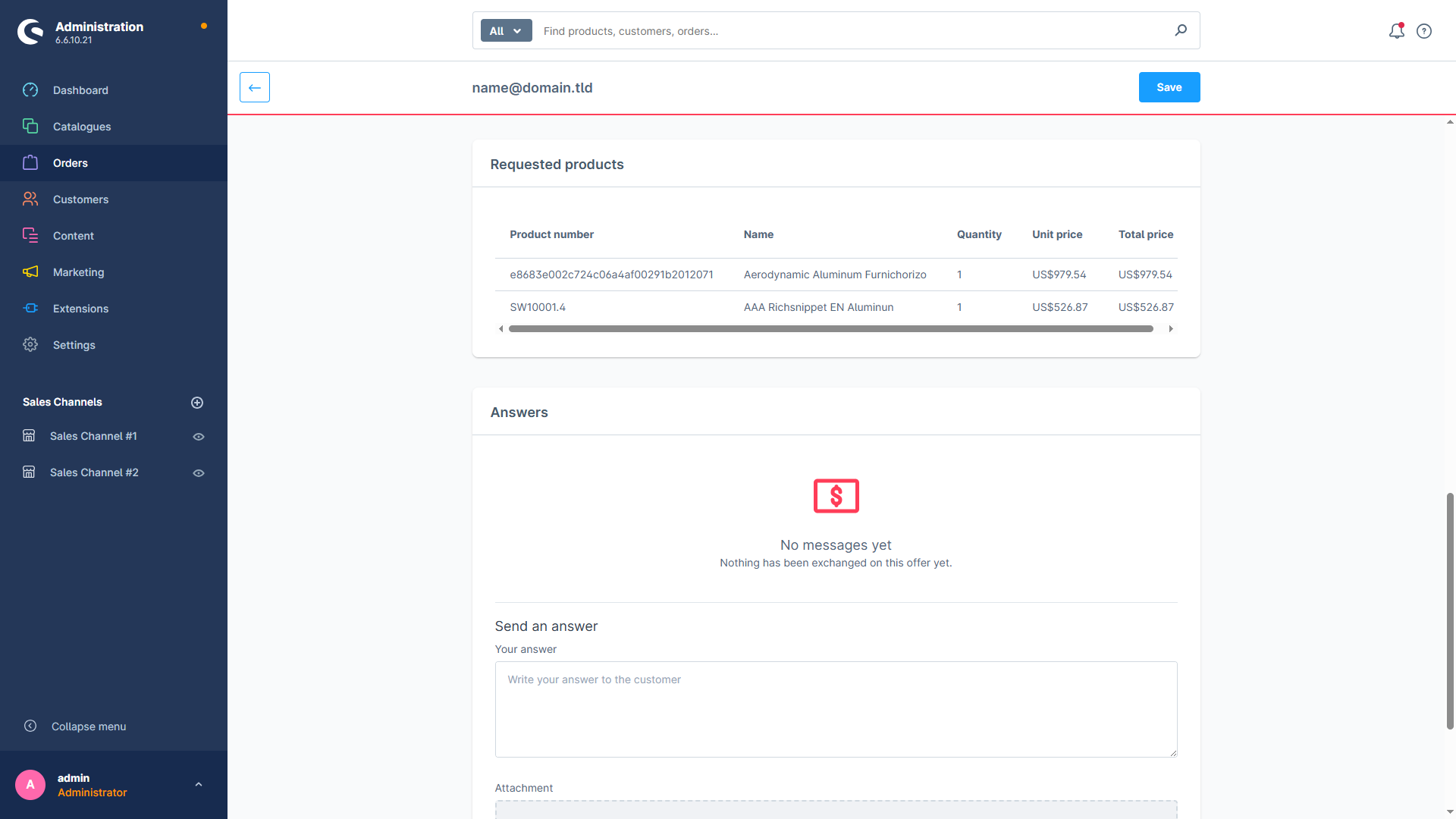Go back using the arrow button

(x=255, y=87)
